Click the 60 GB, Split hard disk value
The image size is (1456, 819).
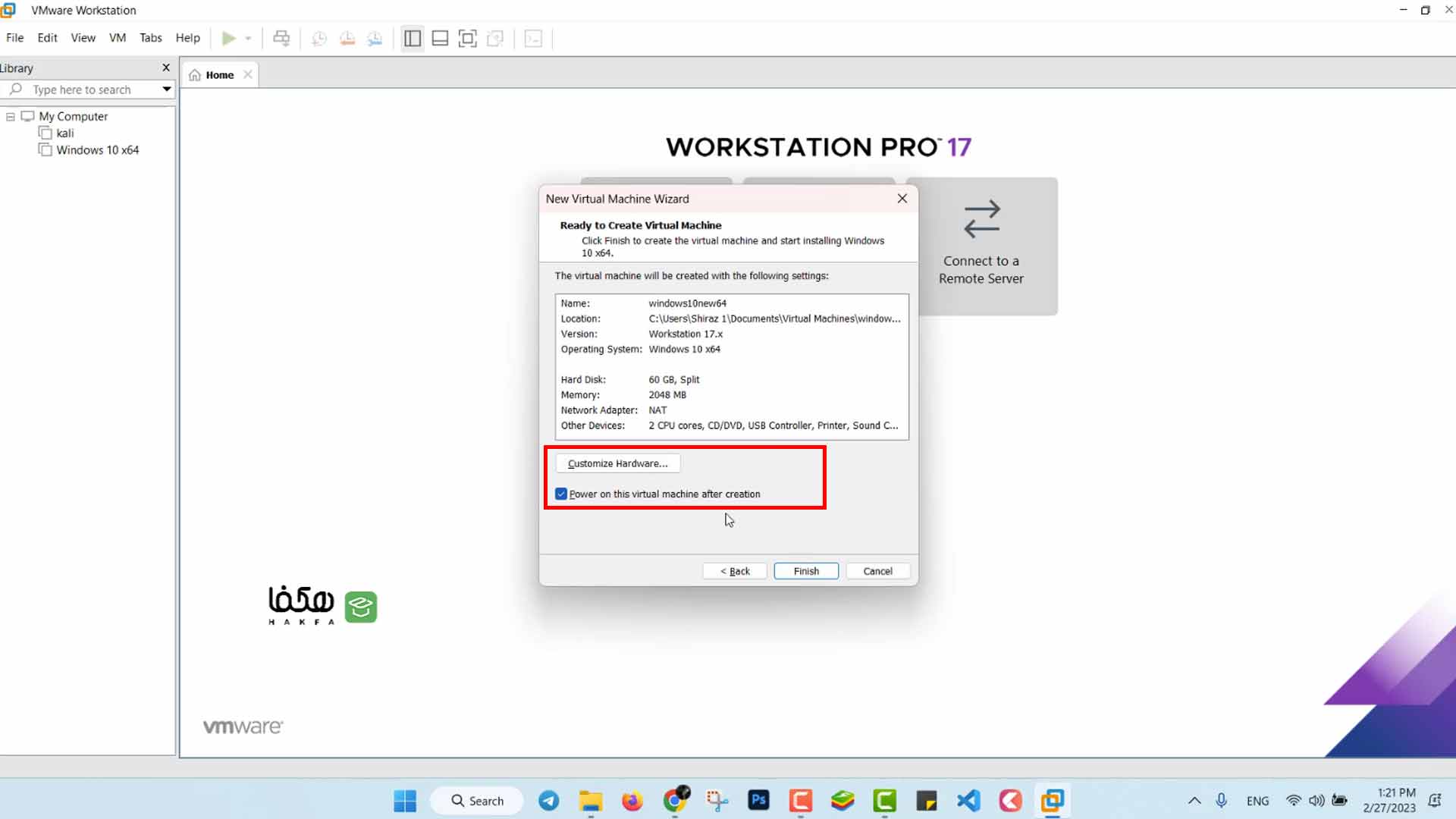(x=673, y=379)
